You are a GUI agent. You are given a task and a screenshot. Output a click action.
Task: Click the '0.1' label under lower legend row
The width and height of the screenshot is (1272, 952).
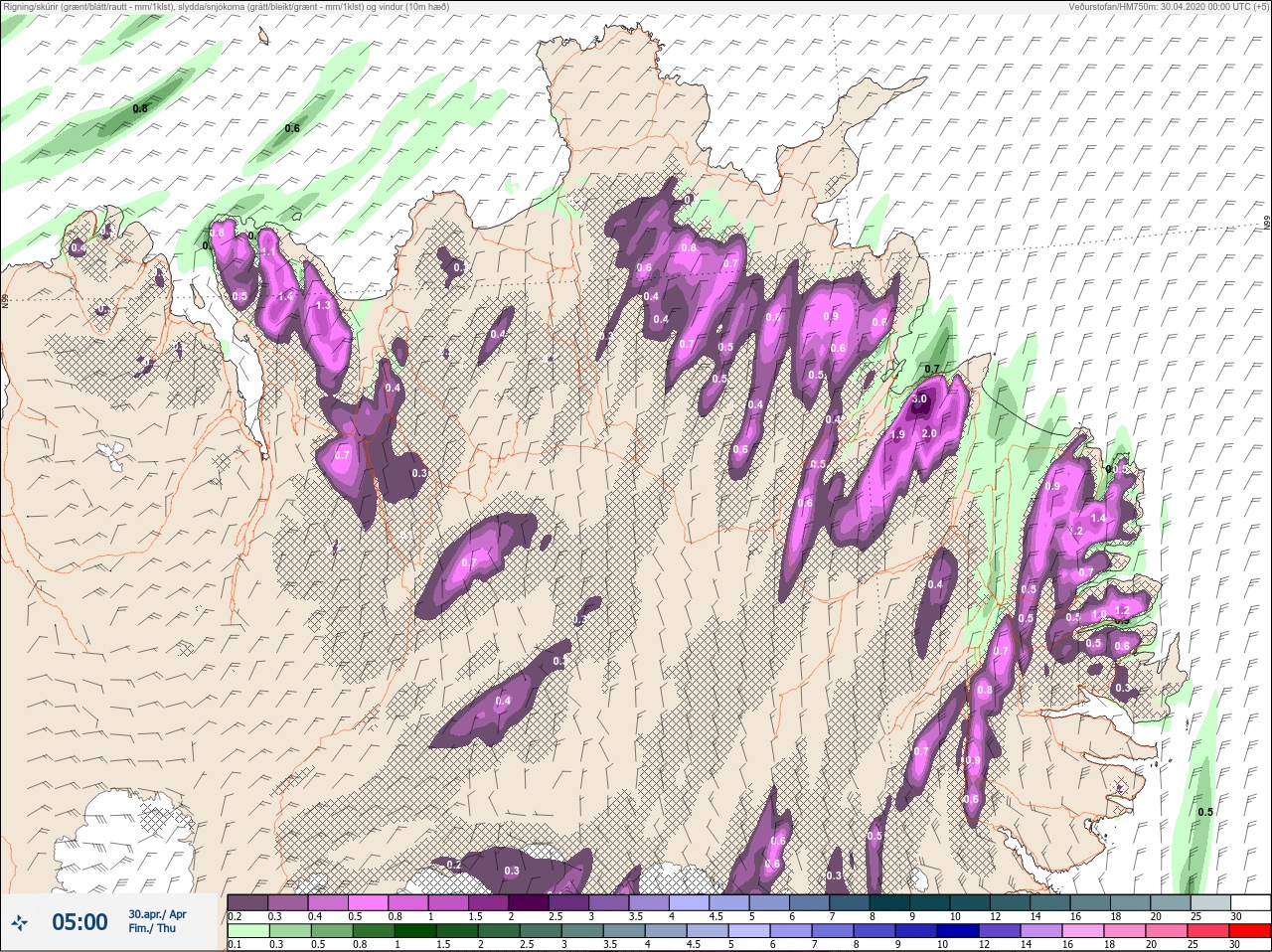pyautogui.click(x=235, y=945)
